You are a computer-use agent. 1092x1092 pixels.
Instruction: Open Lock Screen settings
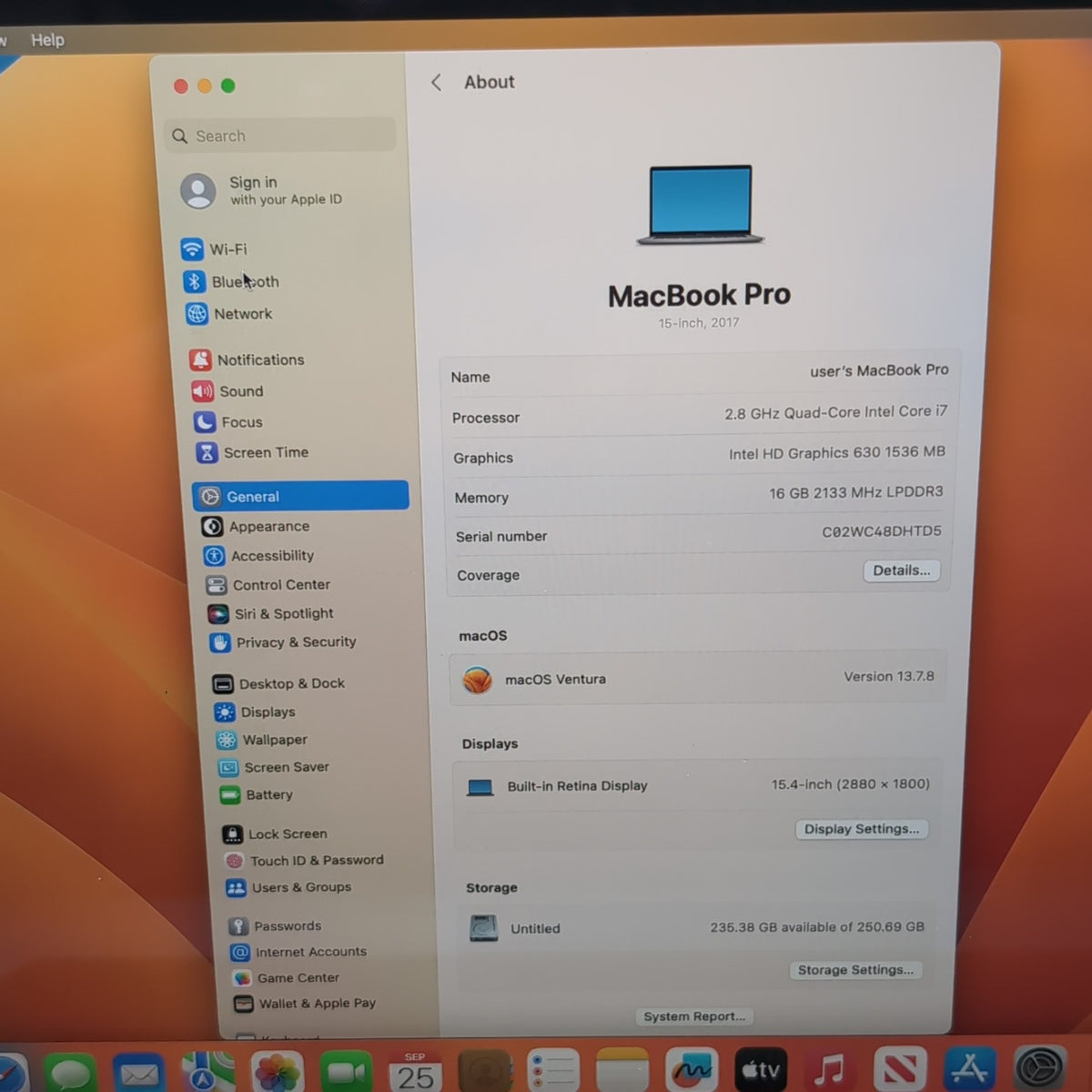pyautogui.click(x=275, y=834)
